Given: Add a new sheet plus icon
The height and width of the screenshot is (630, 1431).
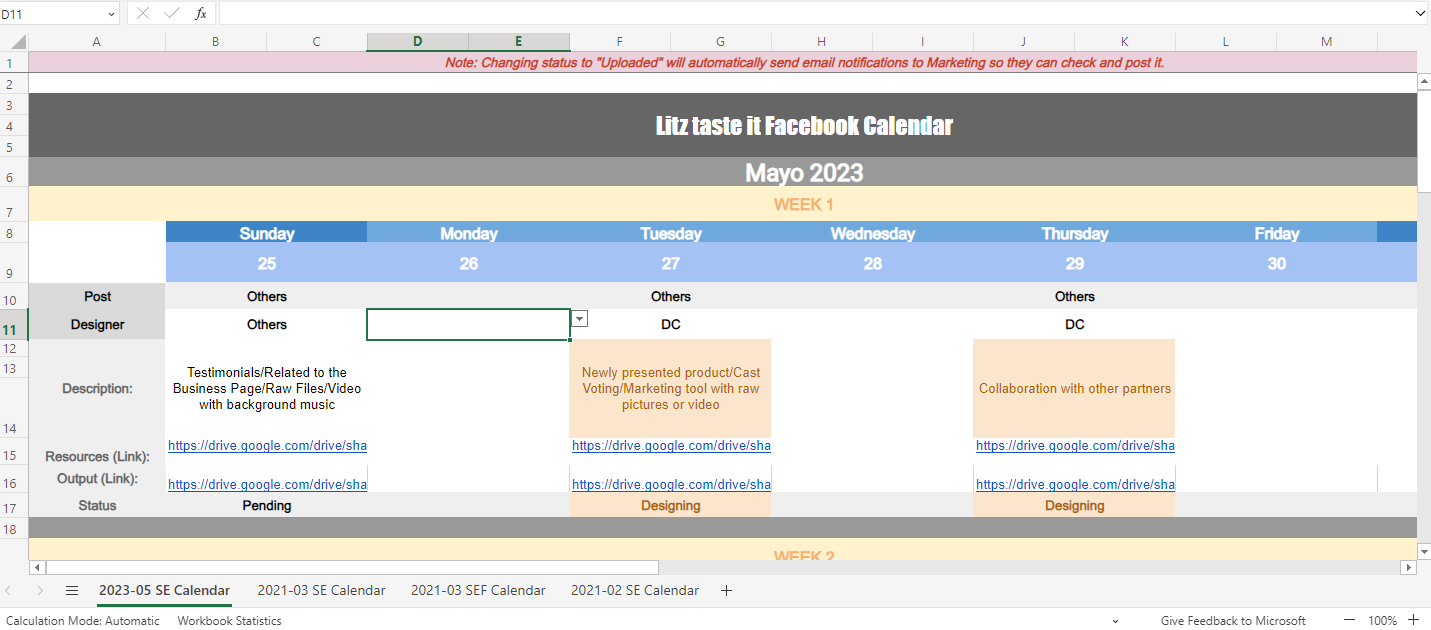Looking at the screenshot, I should [726, 591].
